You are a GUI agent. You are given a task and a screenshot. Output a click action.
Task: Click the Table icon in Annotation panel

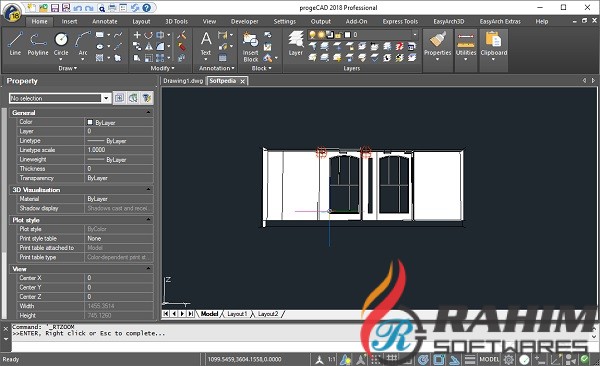click(x=223, y=58)
